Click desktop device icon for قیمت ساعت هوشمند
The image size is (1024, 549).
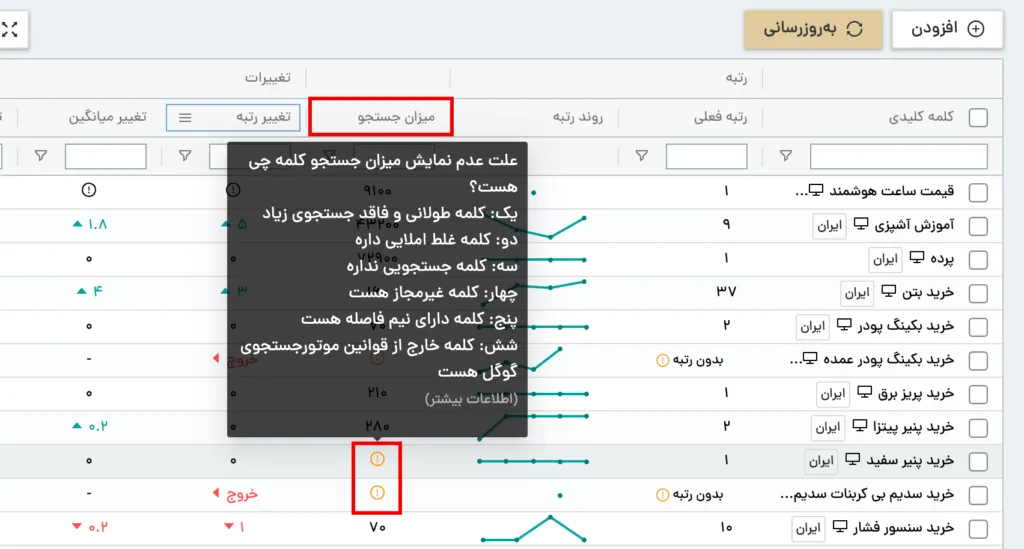(x=816, y=190)
